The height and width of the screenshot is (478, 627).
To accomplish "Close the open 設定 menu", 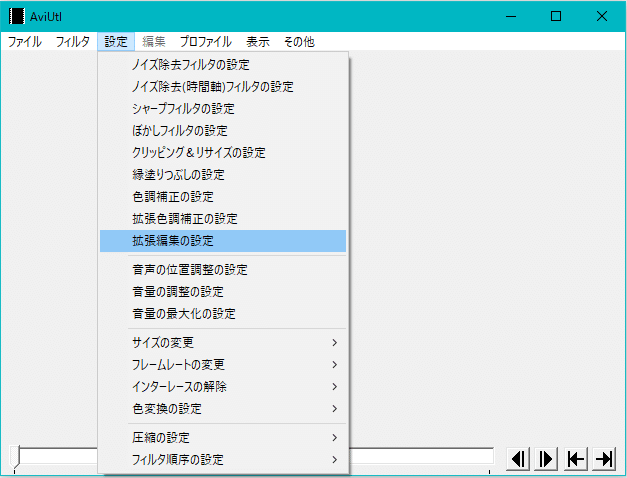I will pyautogui.click(x=116, y=42).
